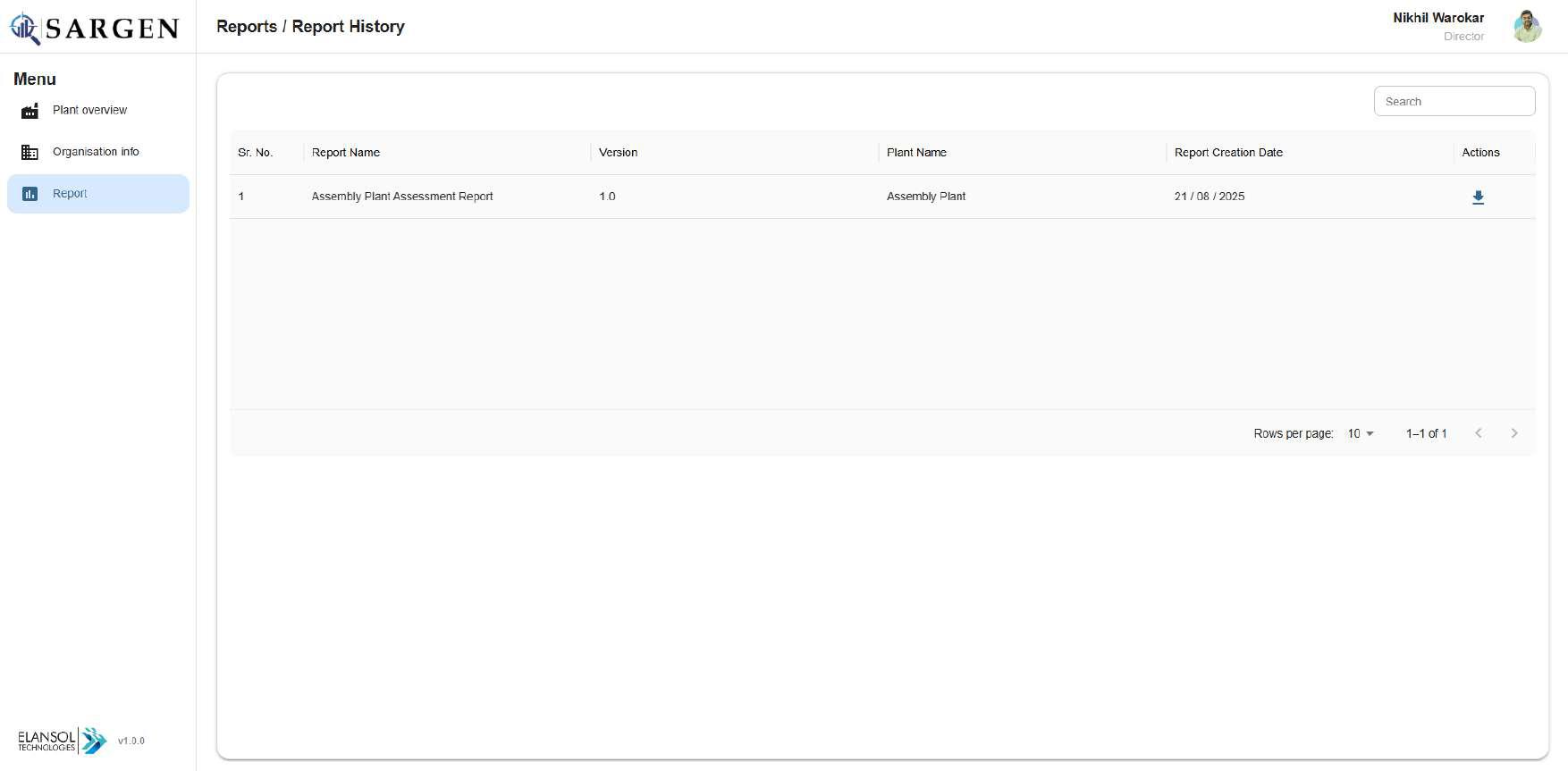Viewport: 1568px width, 771px height.
Task: Click in the Search field
Action: (1454, 102)
